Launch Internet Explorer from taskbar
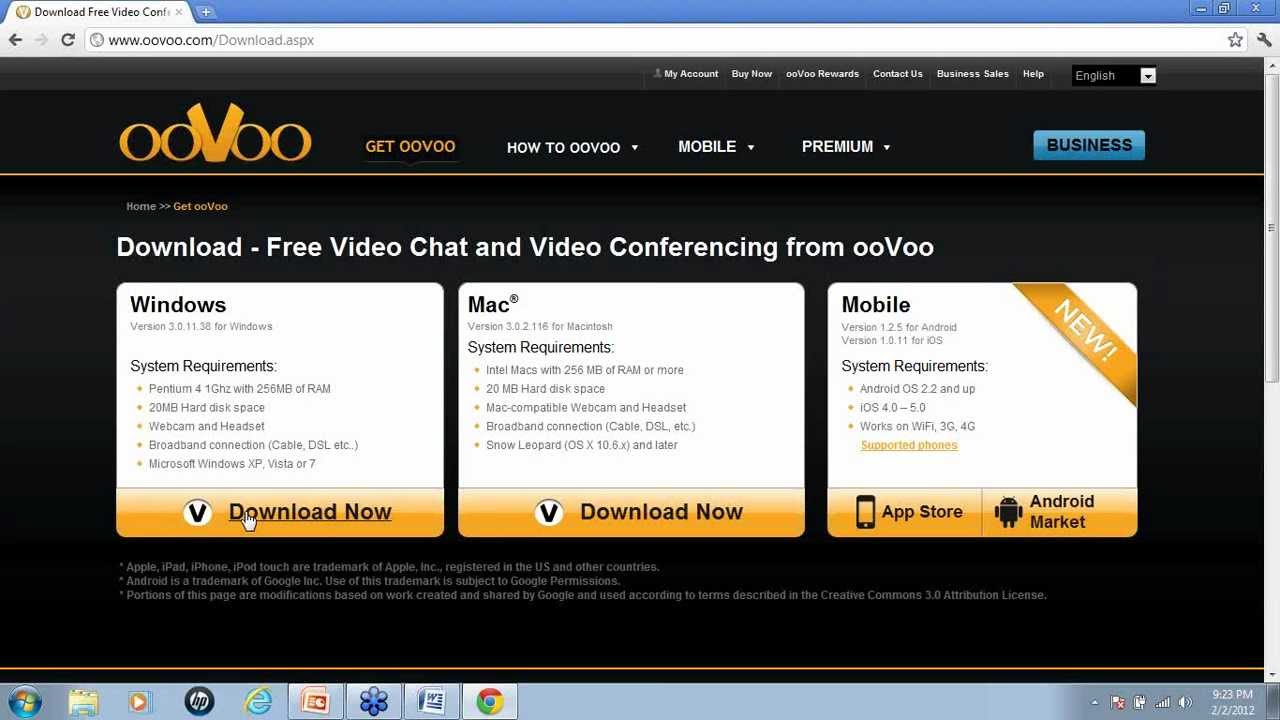 tap(258, 702)
